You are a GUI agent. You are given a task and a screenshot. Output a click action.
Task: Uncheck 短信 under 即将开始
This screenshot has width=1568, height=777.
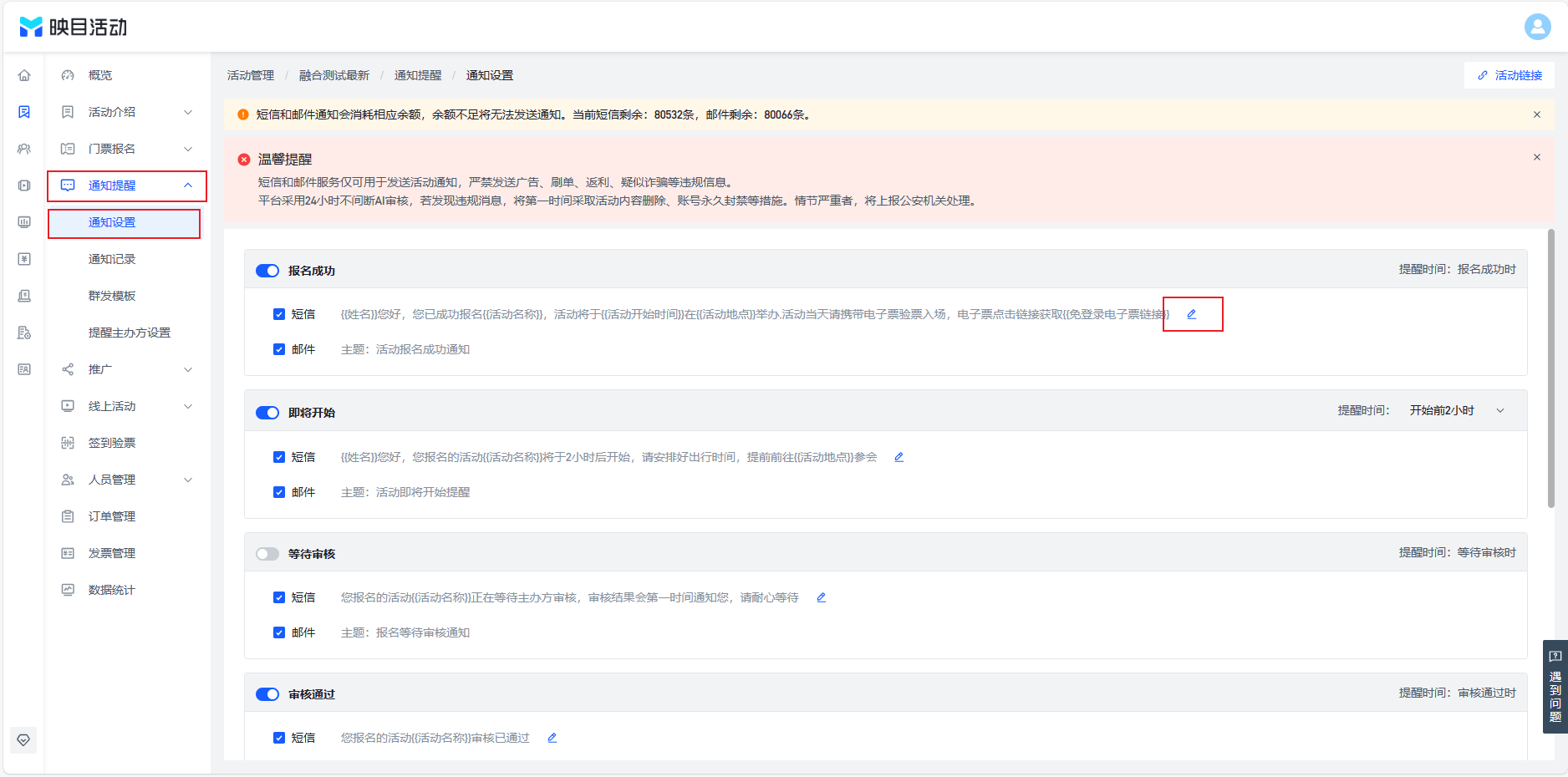[279, 457]
